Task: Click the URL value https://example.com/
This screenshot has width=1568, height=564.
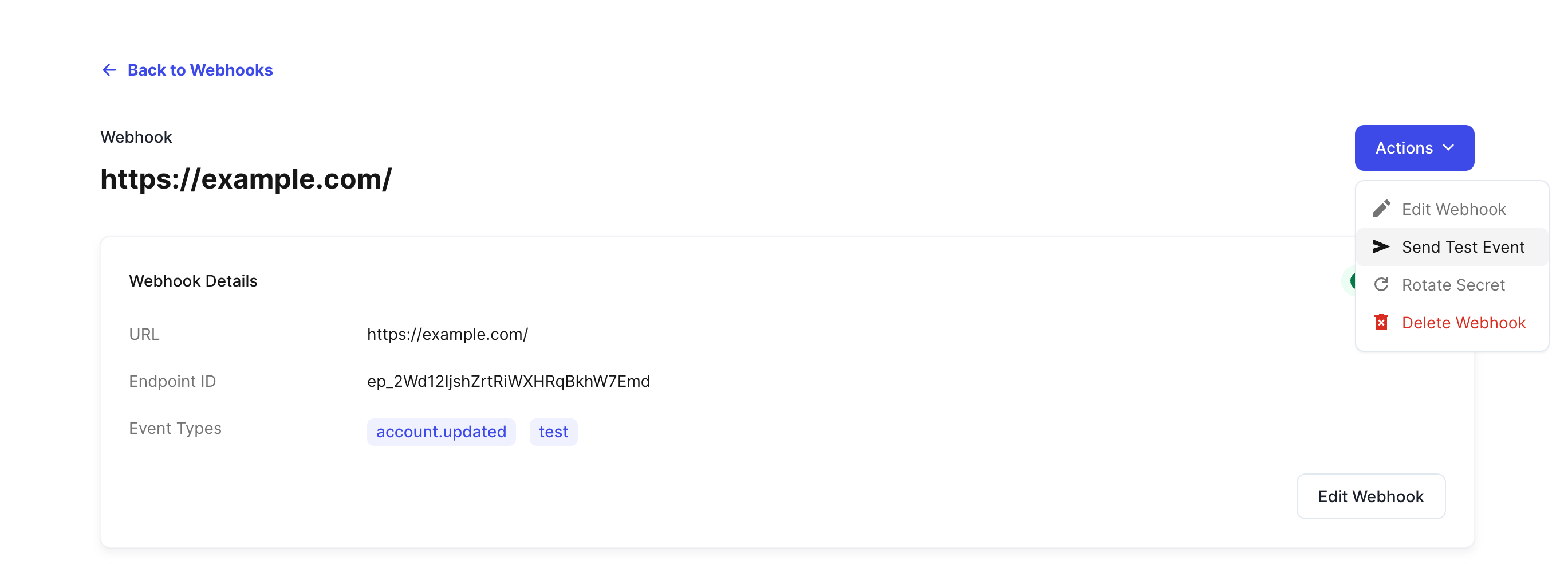Action: coord(447,334)
